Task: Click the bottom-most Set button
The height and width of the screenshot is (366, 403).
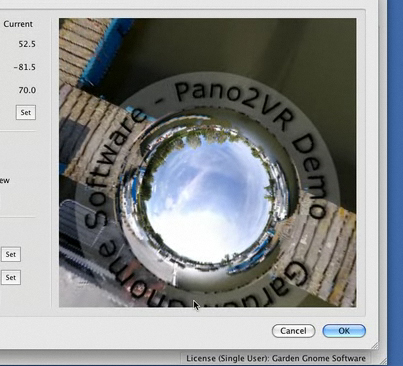Action: pyautogui.click(x=11, y=277)
